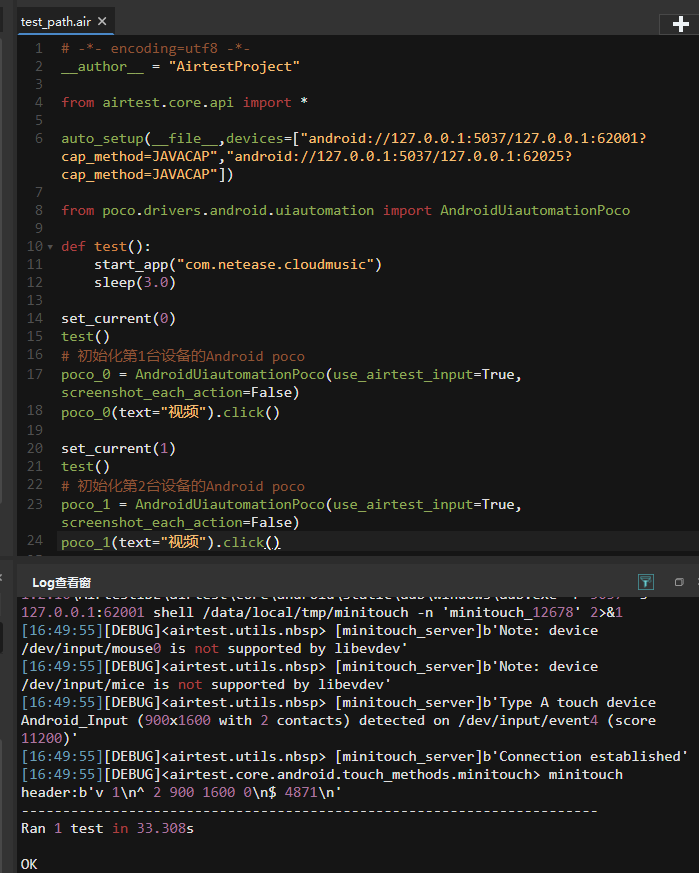Toggle the log filter icon
699x873 pixels.
point(646,582)
